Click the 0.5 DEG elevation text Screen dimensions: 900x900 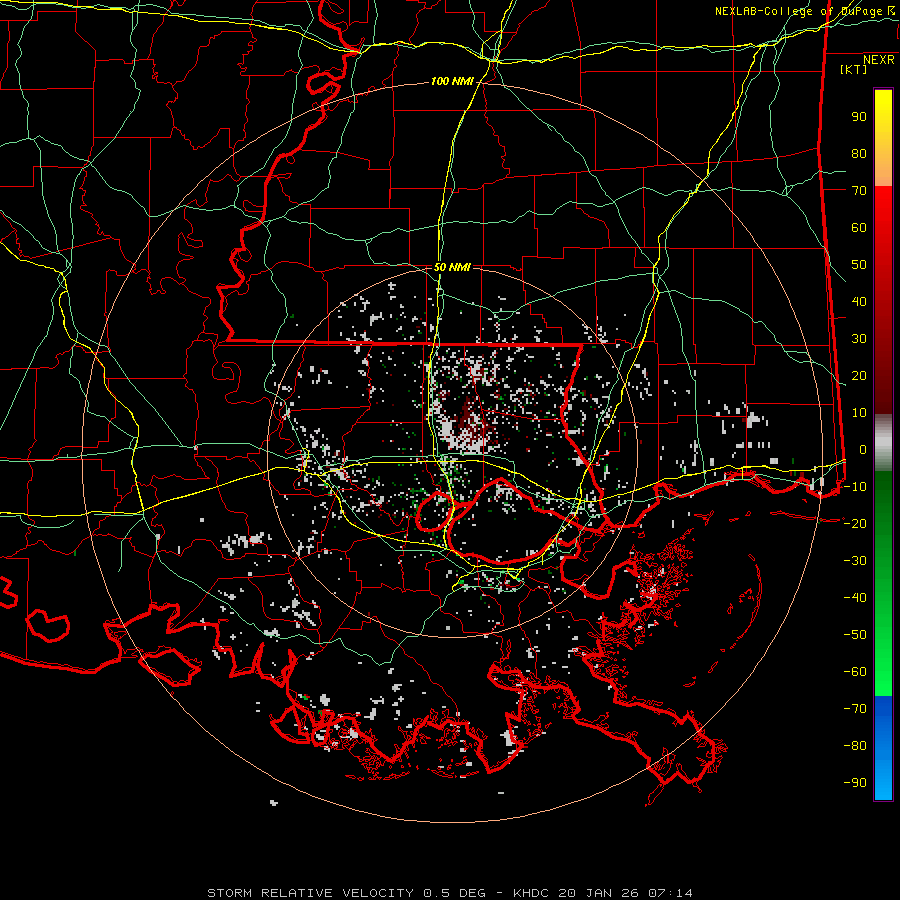pyautogui.click(x=455, y=893)
